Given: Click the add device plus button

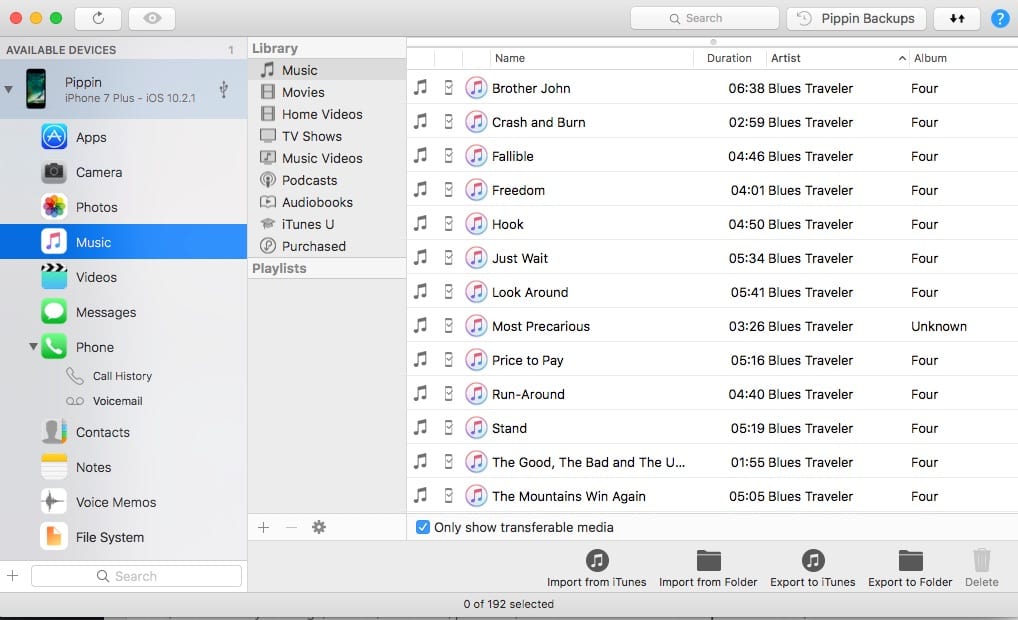Looking at the screenshot, I should point(12,576).
